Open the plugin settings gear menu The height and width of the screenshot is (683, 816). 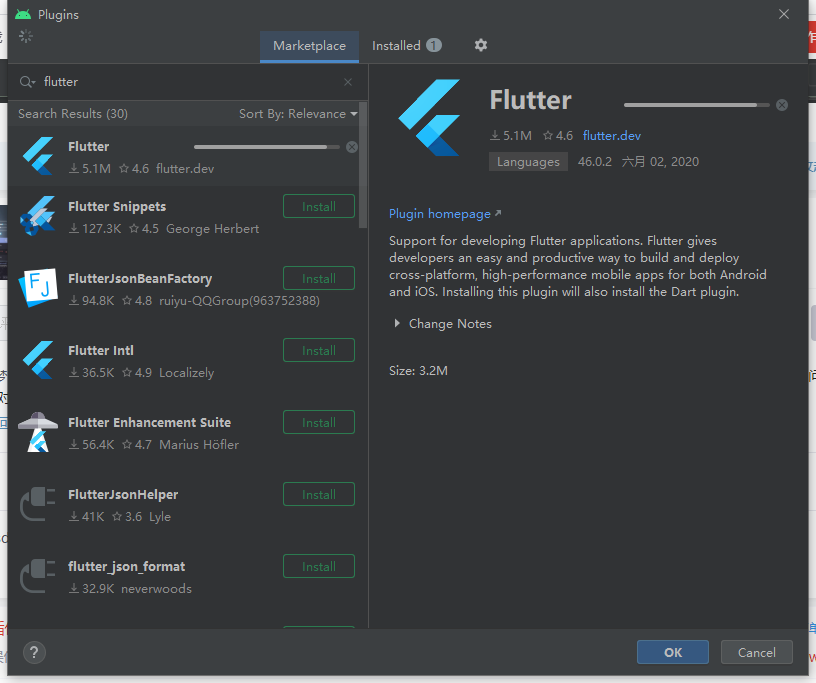[x=480, y=45]
